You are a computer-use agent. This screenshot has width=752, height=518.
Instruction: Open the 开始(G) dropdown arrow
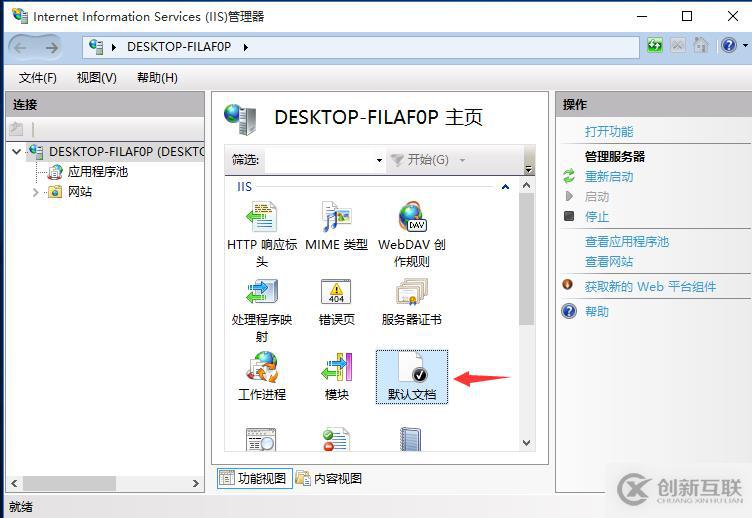coord(463,160)
